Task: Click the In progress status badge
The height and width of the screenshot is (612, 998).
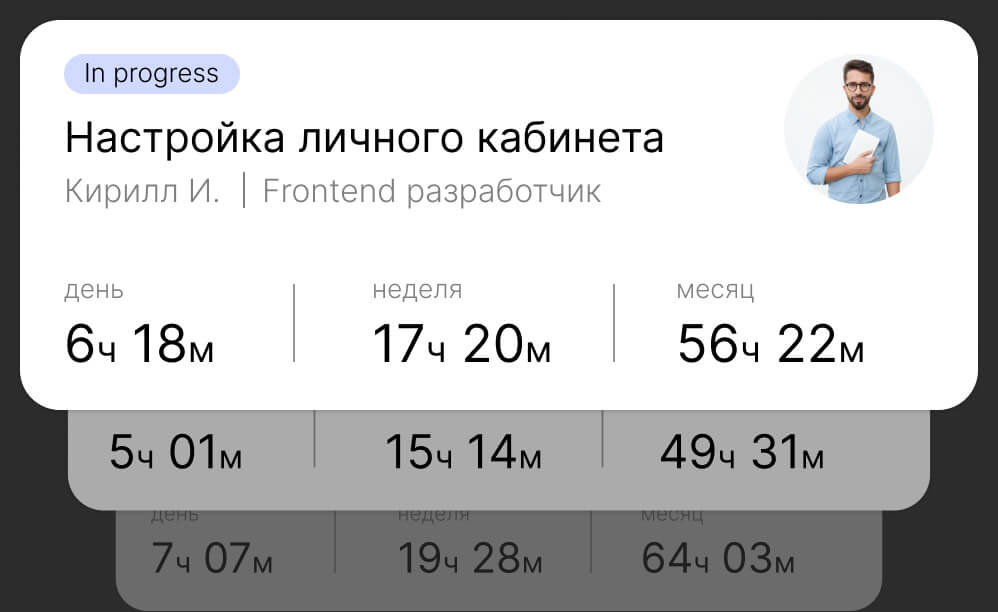Action: [151, 74]
